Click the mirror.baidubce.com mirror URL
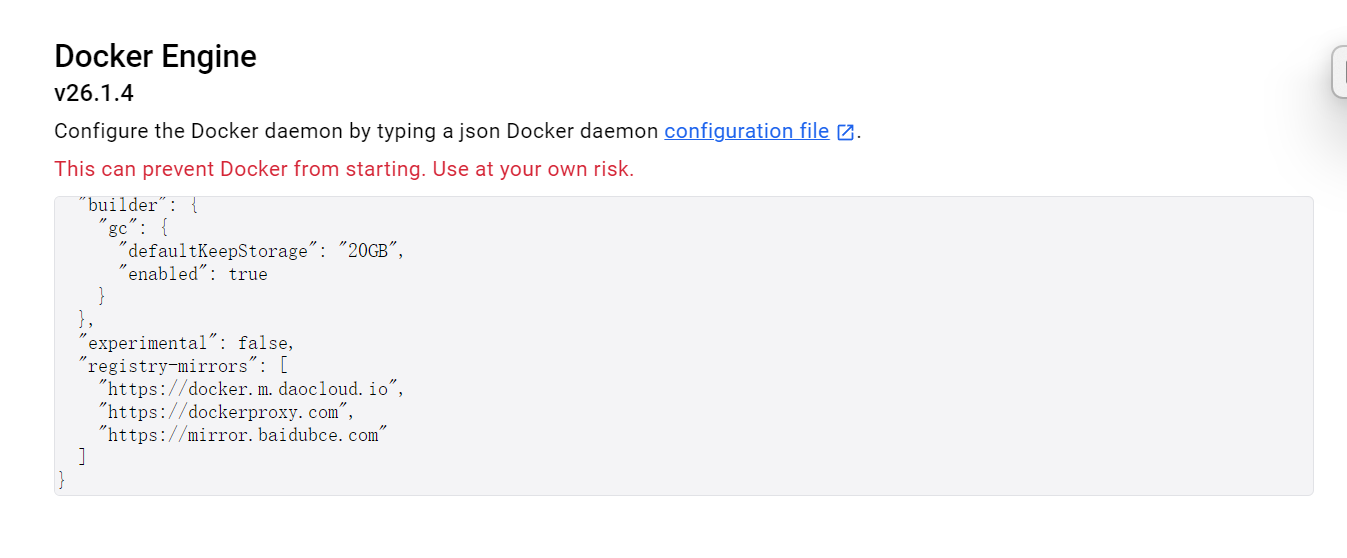 click(242, 435)
